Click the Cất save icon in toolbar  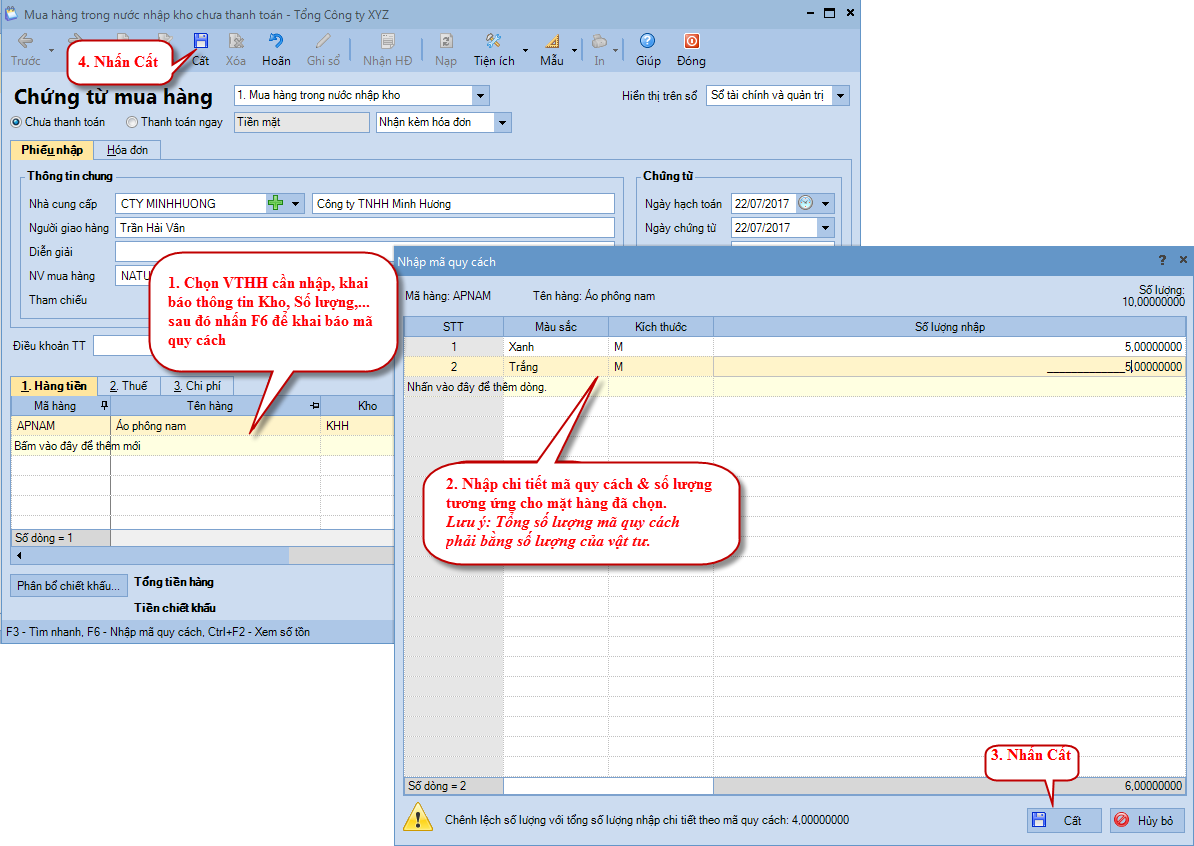pos(201,42)
